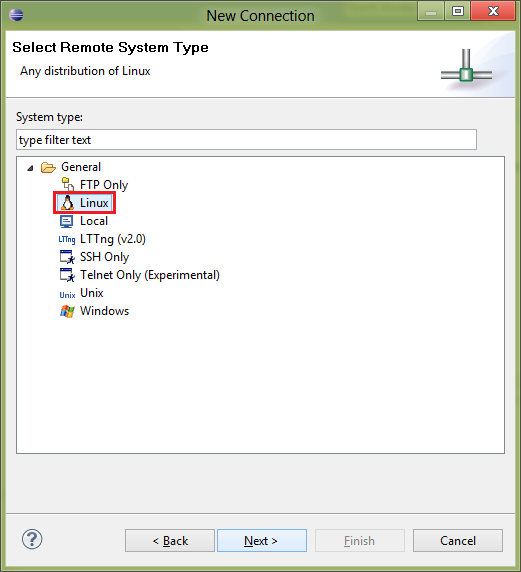Select the Telnet Only terminal icon
Viewport: 521px width, 572px height.
click(67, 275)
